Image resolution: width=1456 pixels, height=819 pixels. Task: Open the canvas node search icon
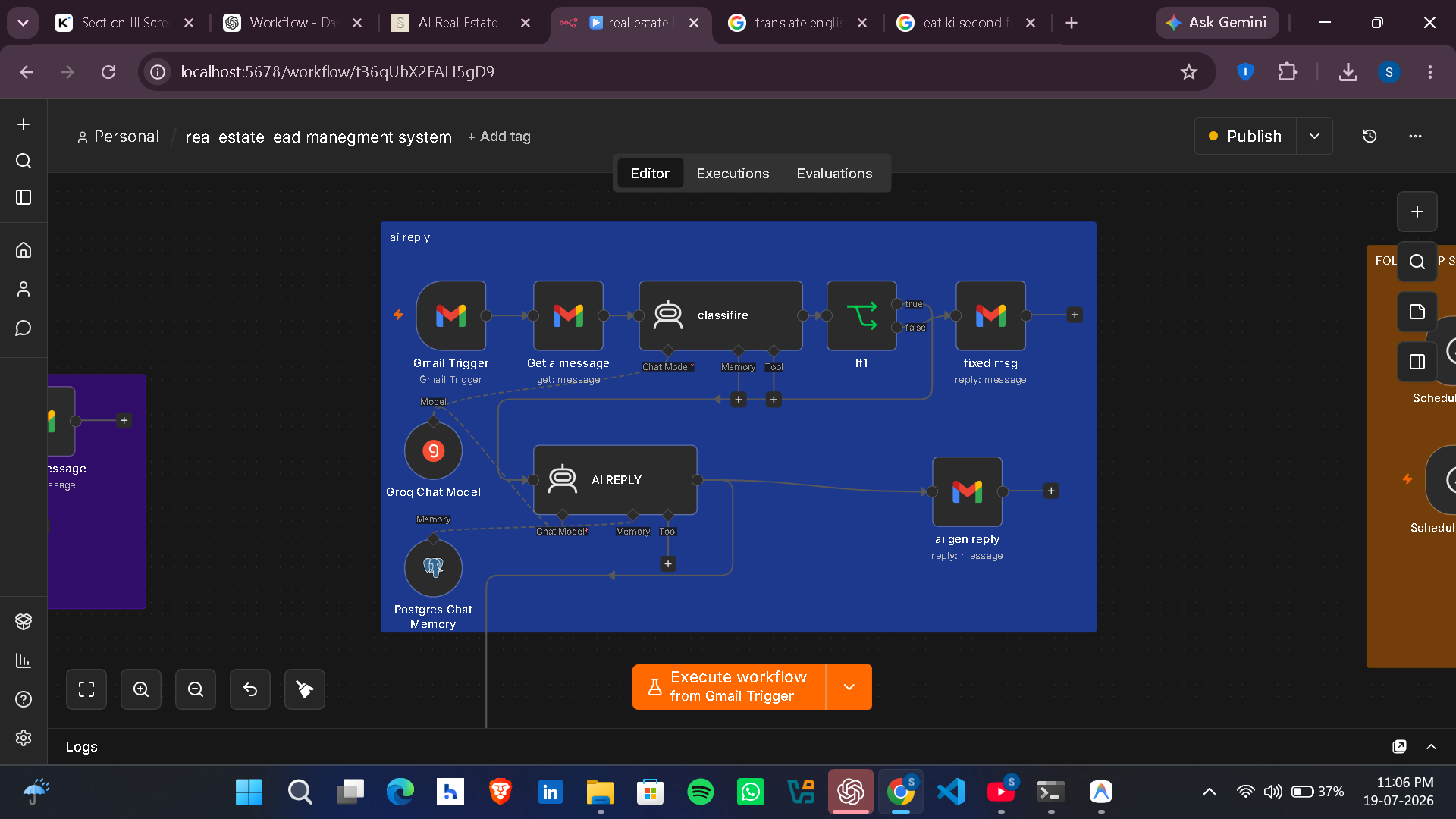(x=1417, y=262)
